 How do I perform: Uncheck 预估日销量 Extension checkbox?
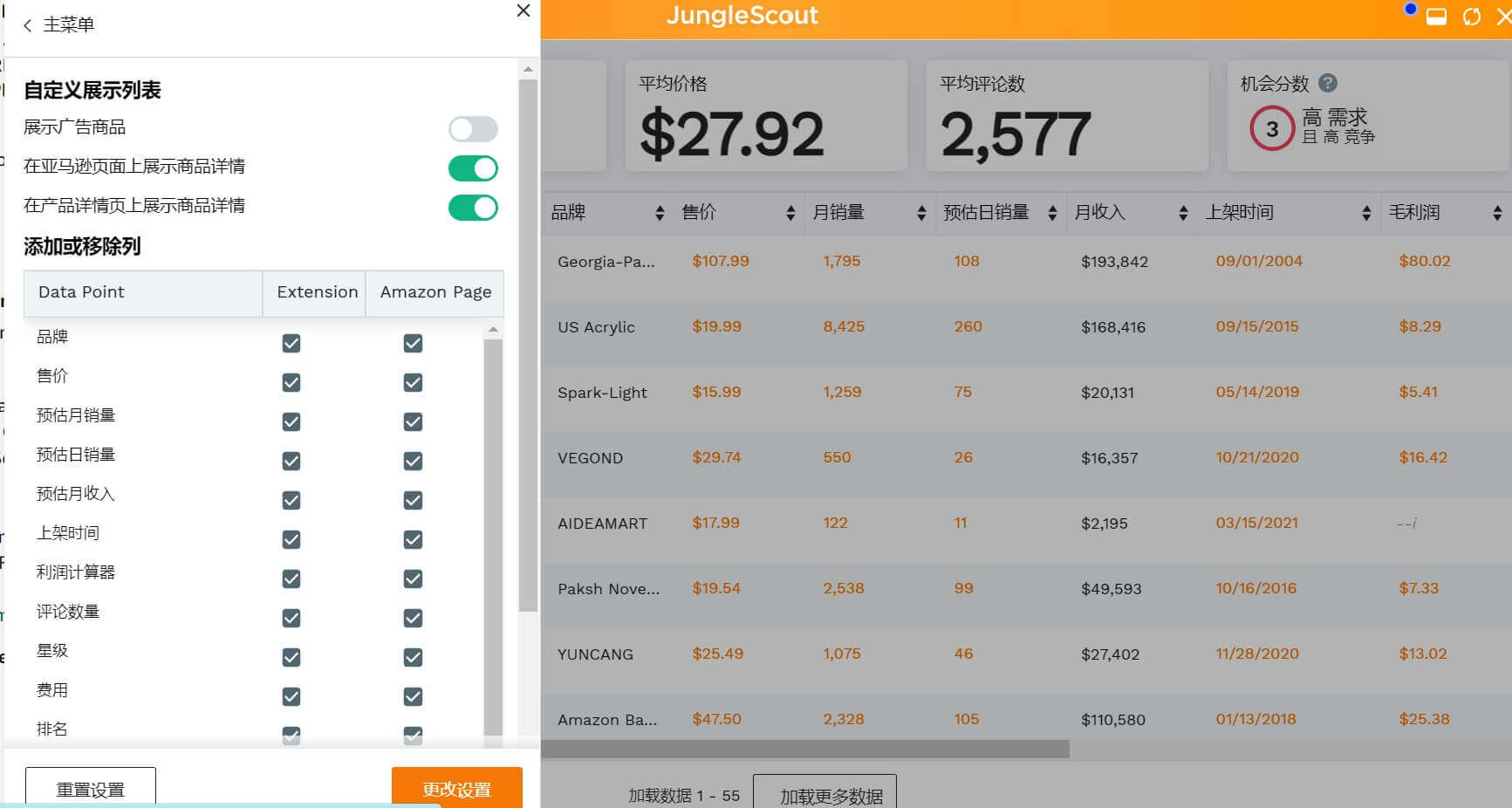291,462
